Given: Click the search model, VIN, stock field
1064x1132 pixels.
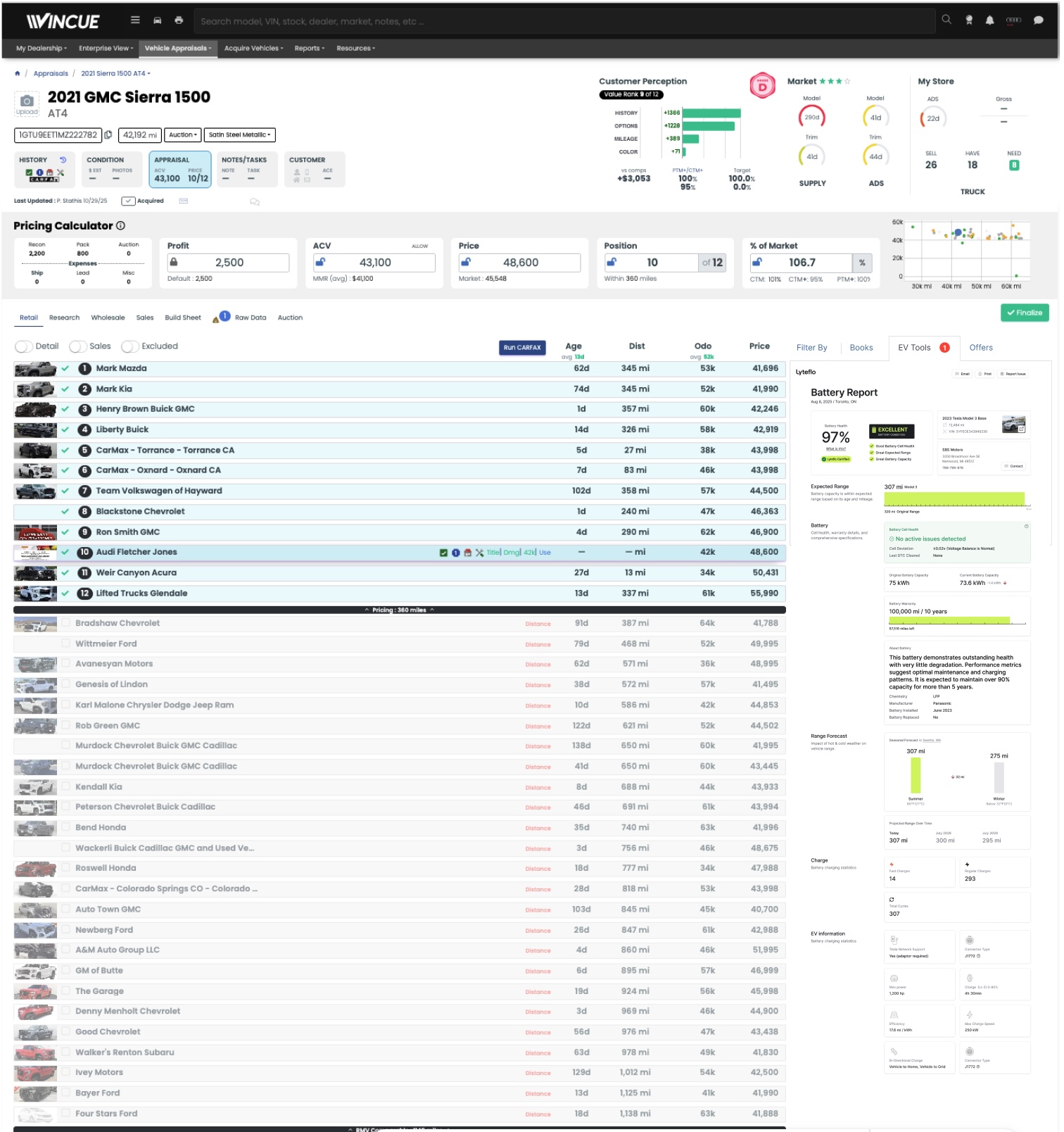Looking at the screenshot, I should (564, 21).
